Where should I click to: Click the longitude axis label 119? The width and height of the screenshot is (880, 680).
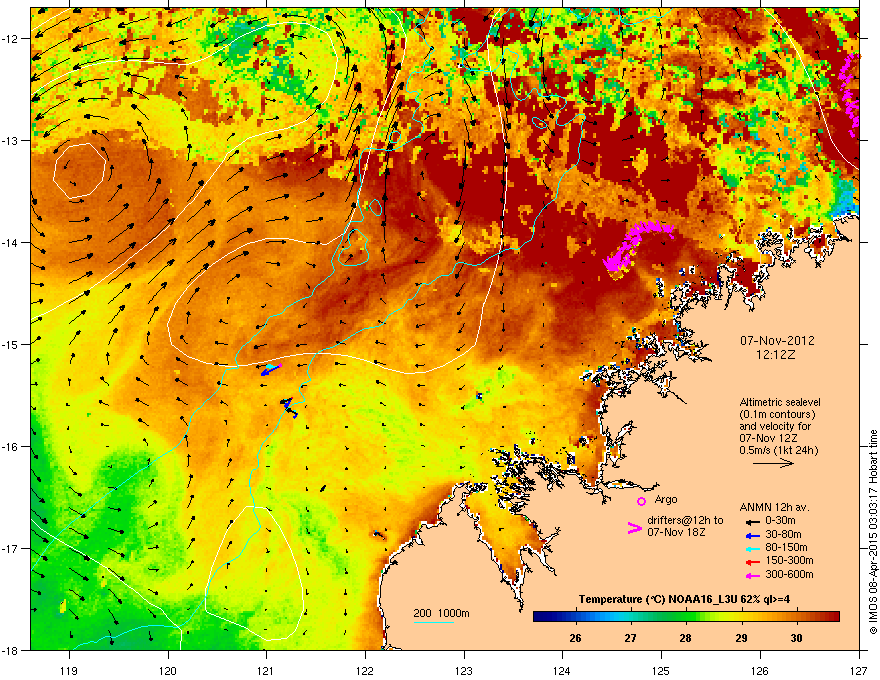coord(69,670)
